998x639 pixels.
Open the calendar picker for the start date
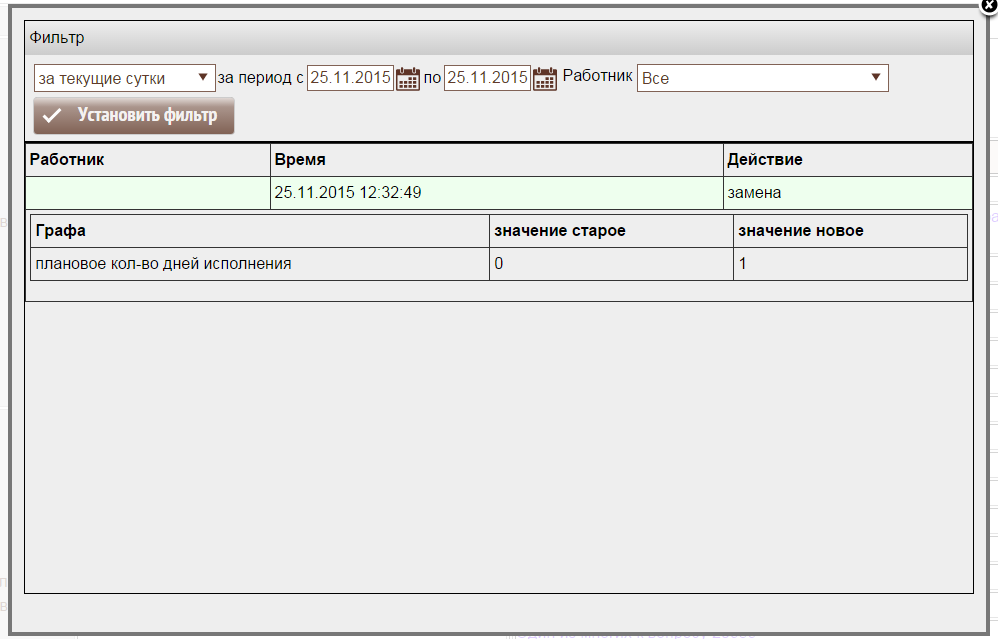[x=408, y=79]
